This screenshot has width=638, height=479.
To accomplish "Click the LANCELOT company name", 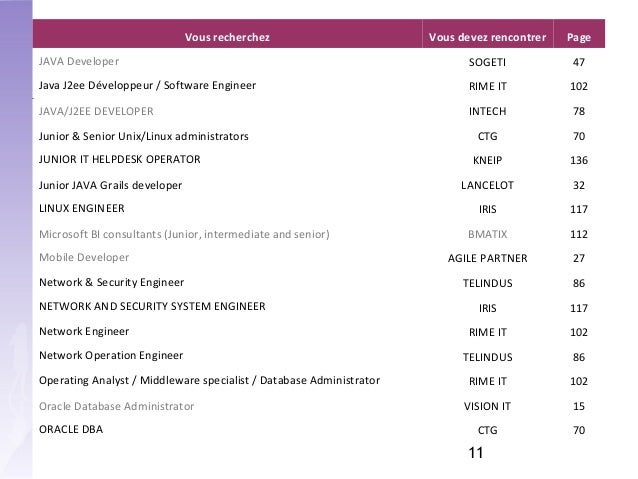I will 487,185.
